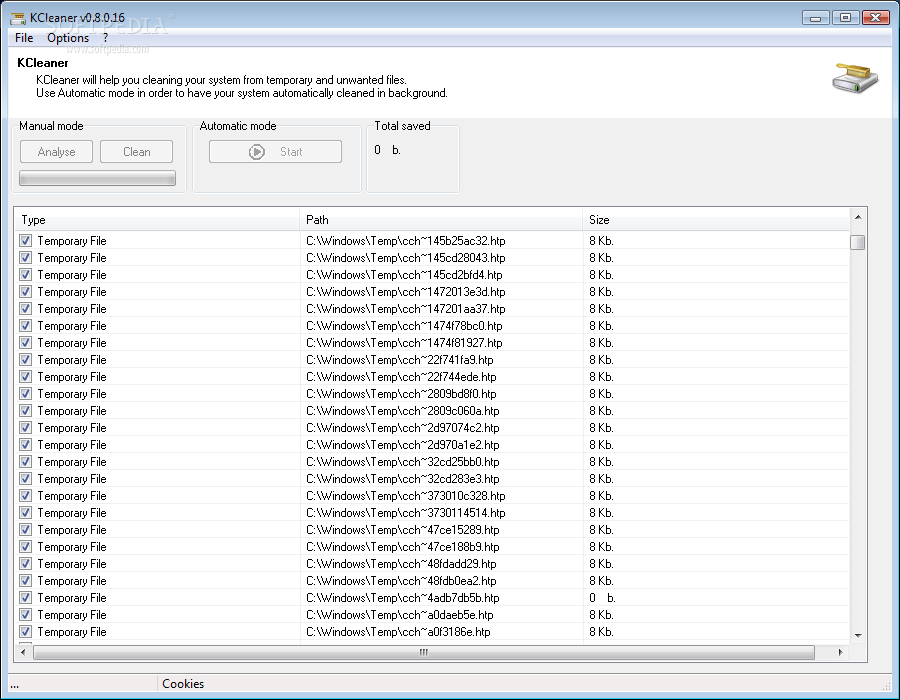Open the Options menu
900x700 pixels.
(x=68, y=38)
